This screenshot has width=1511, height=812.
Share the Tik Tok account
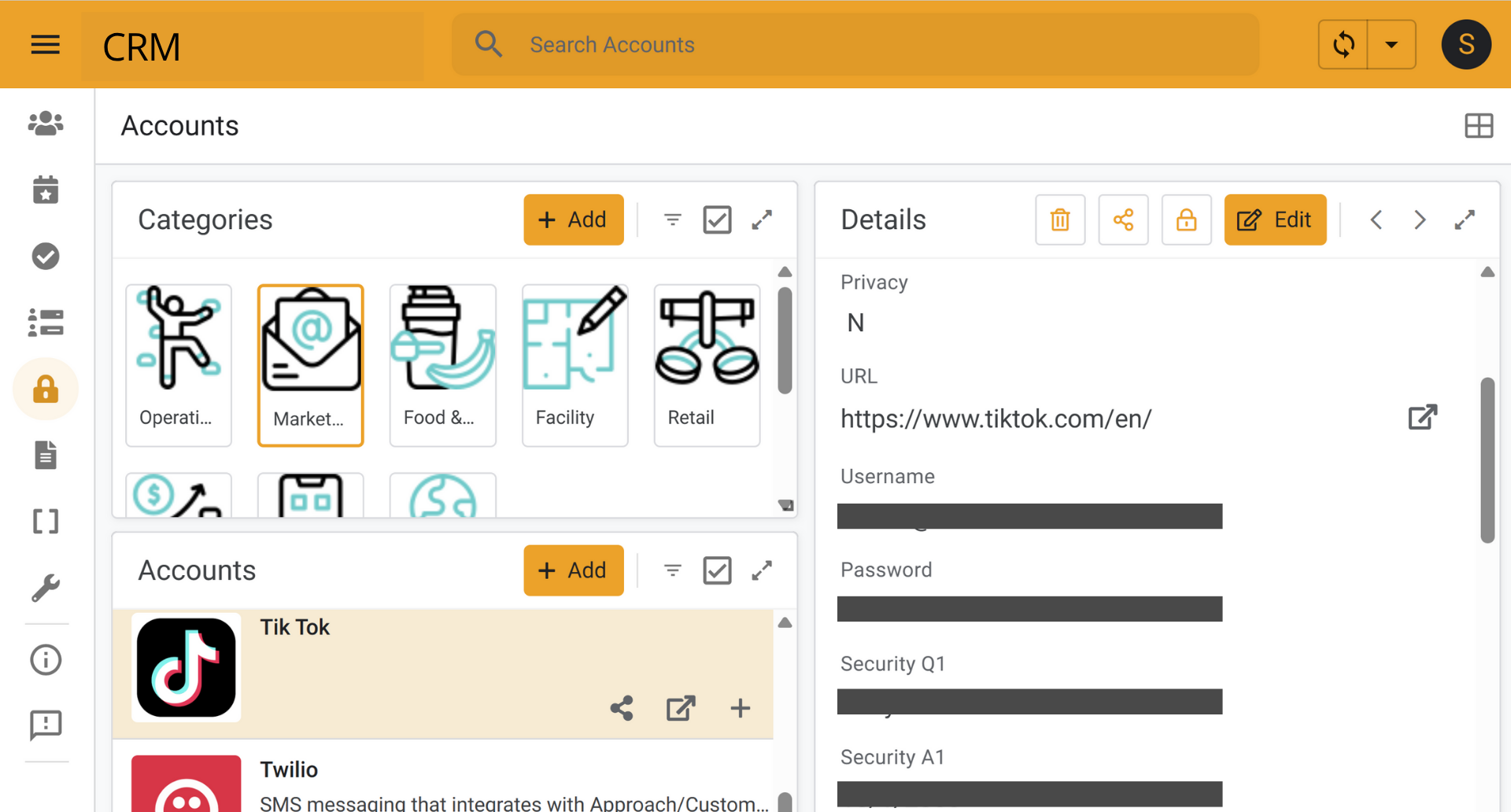[622, 708]
